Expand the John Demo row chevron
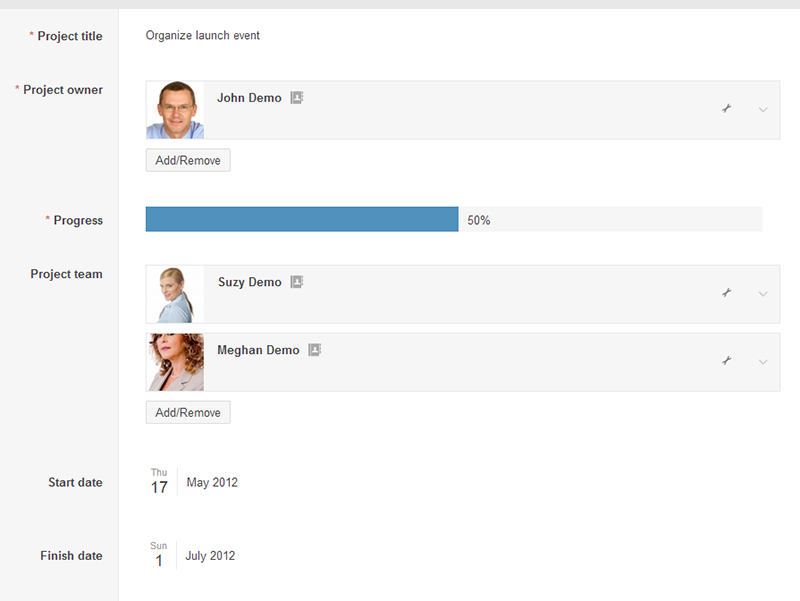 [763, 109]
